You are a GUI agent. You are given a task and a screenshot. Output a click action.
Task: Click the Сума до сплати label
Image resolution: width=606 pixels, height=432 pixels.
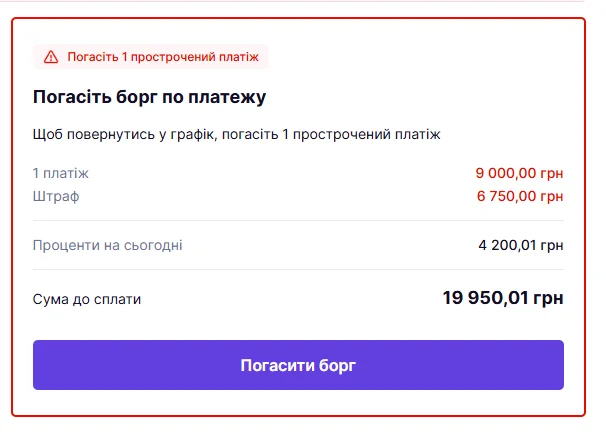pyautogui.click(x=87, y=299)
